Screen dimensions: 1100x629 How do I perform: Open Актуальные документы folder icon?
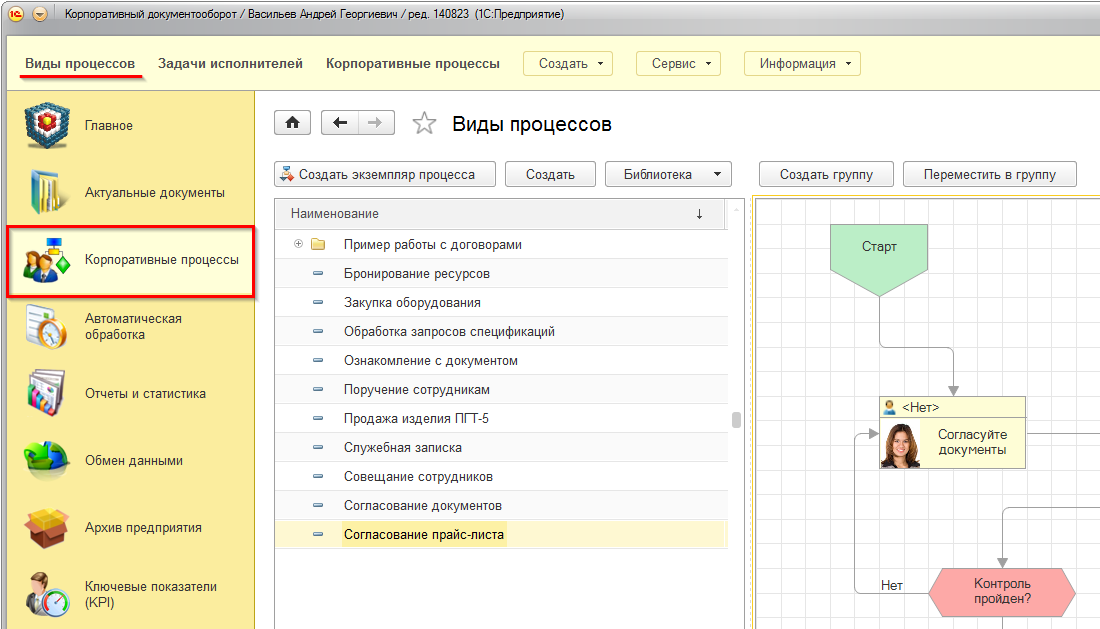point(46,193)
